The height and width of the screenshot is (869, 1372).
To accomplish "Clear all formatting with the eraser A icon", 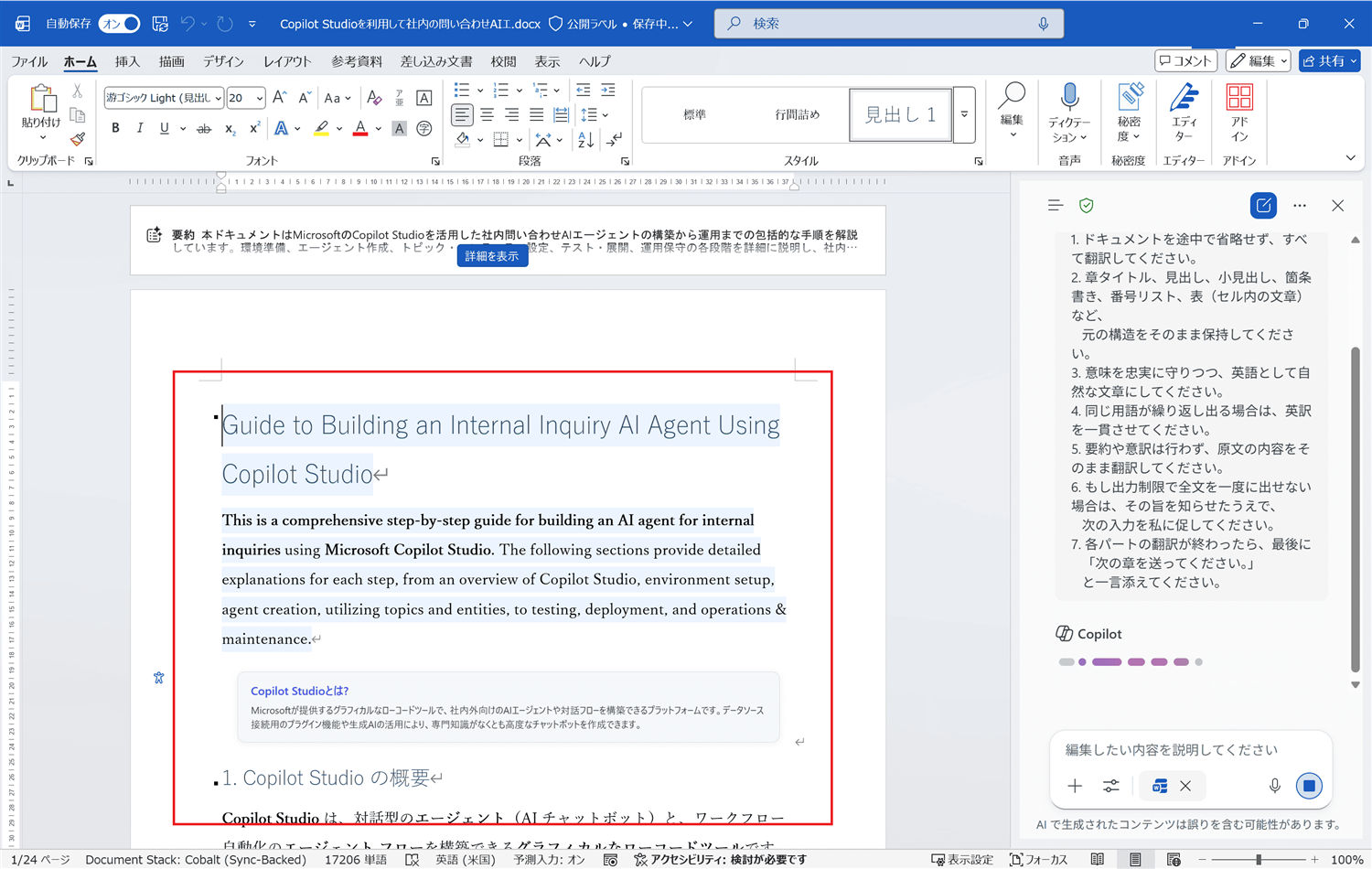I will pyautogui.click(x=374, y=98).
